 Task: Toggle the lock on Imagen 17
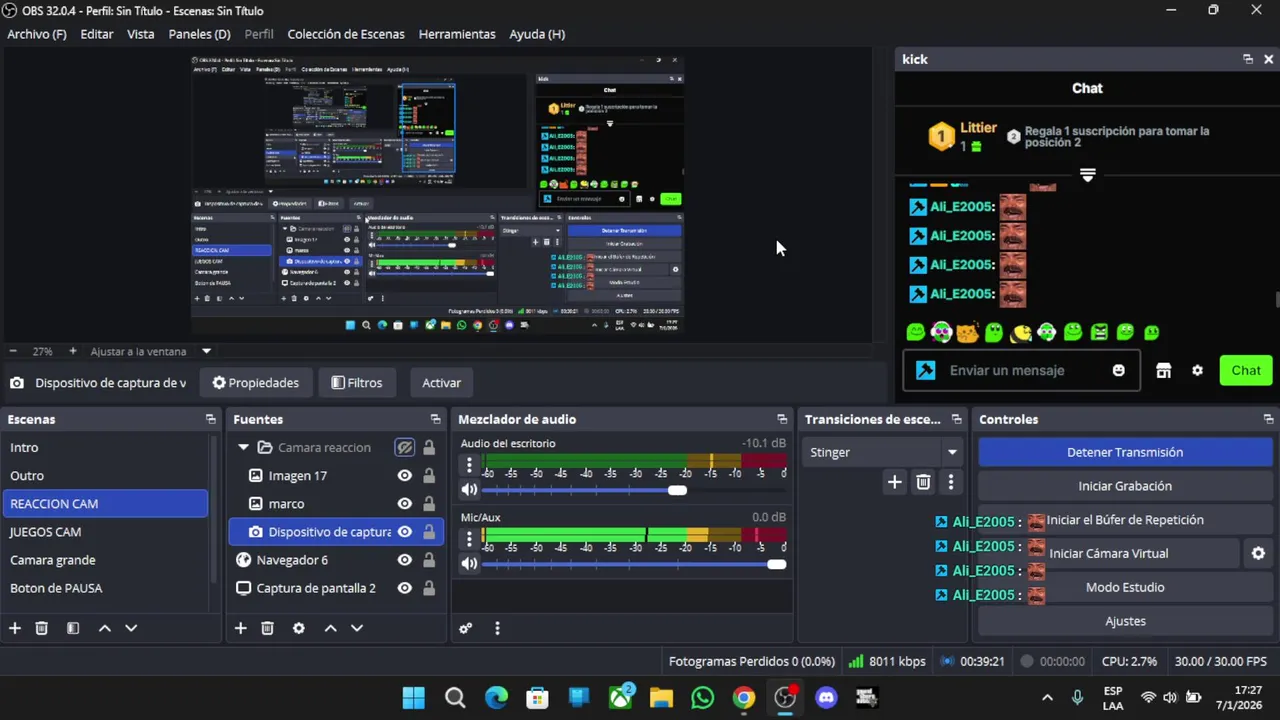[429, 476]
